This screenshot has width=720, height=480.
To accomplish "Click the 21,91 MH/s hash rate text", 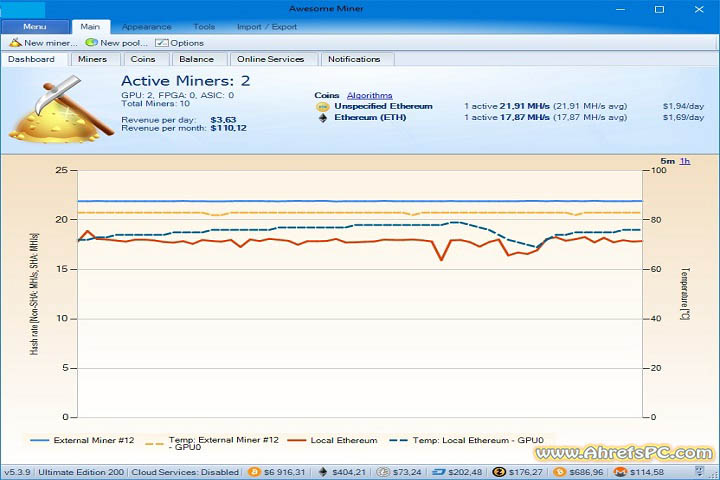I will [524, 106].
